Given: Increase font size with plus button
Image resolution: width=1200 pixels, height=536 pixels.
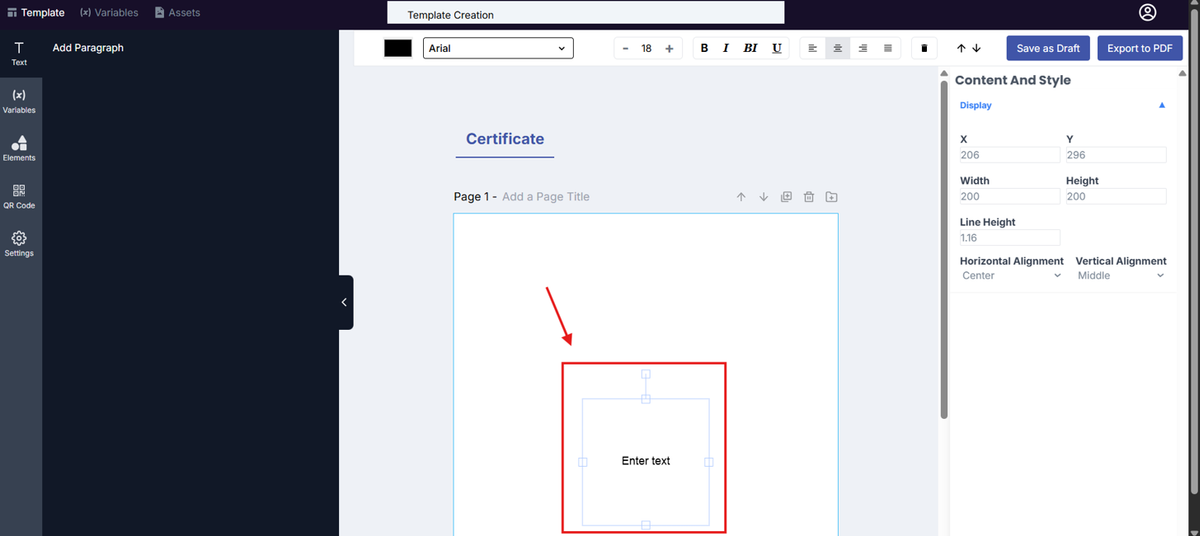Looking at the screenshot, I should coord(669,48).
